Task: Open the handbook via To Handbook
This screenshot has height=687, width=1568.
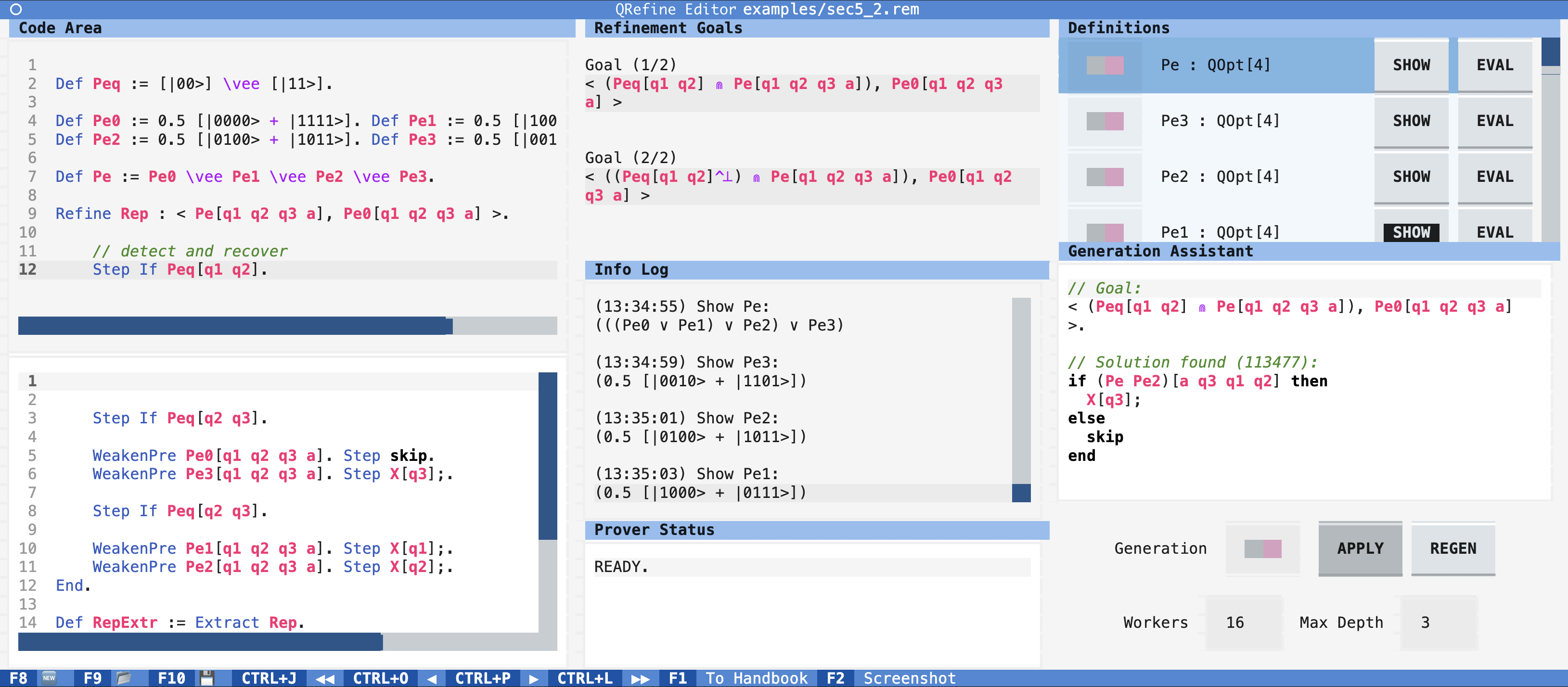Action: click(x=757, y=678)
